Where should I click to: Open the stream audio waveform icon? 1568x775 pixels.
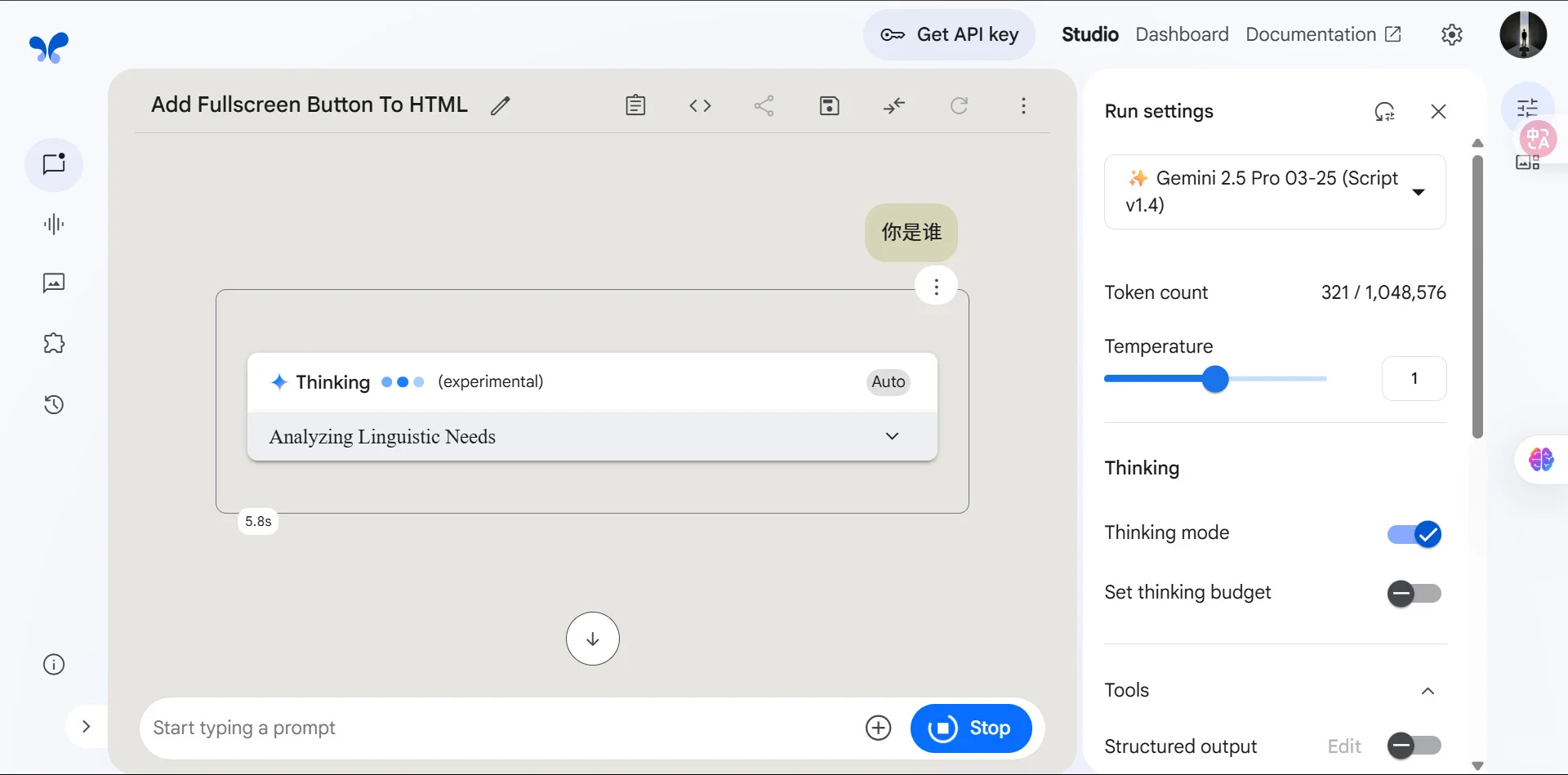tap(54, 225)
